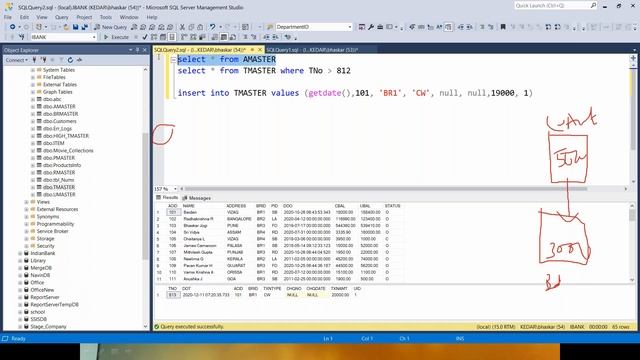Click the Quick Launch search box
Viewport: 640px width, 360px height.
tap(555, 6)
